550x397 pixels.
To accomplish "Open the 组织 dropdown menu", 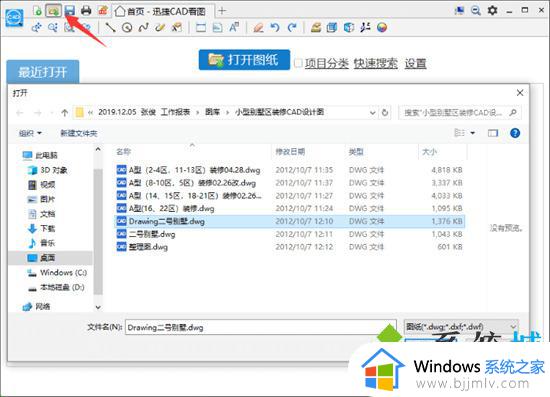I will [30, 133].
